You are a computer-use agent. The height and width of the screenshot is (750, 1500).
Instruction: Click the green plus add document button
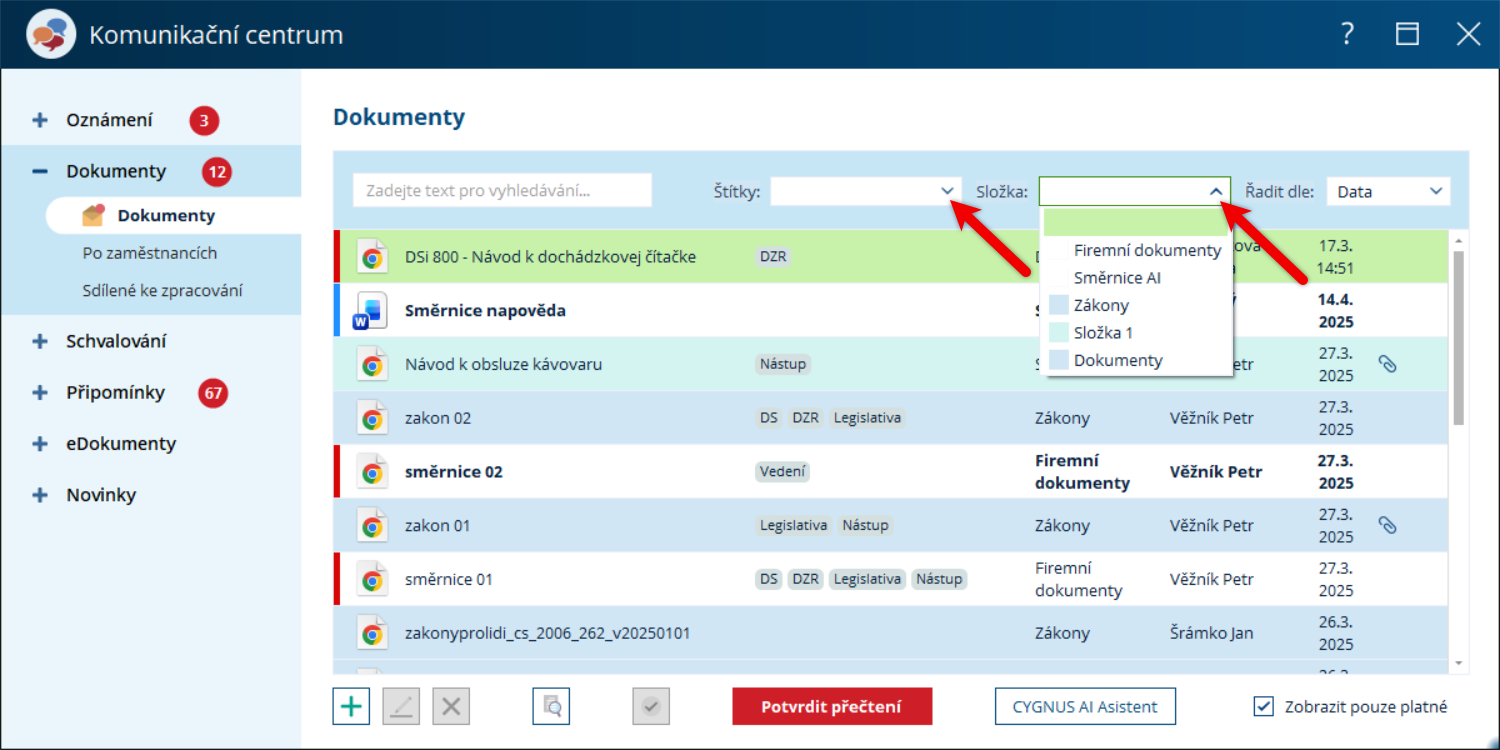click(x=351, y=706)
